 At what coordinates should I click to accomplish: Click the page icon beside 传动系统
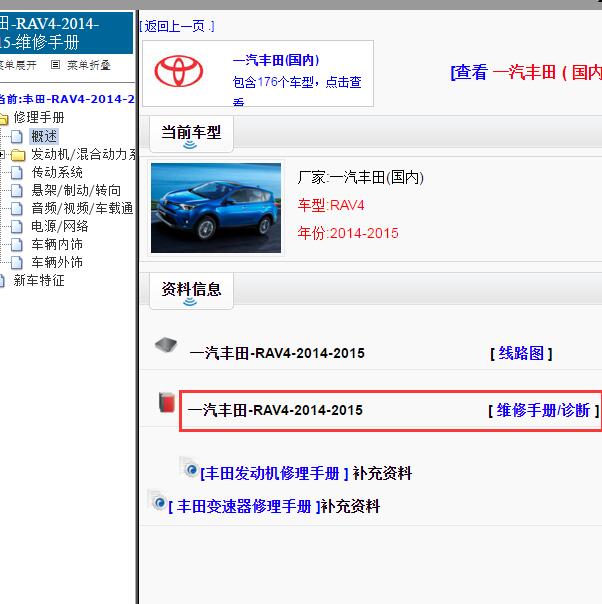[x=17, y=173]
